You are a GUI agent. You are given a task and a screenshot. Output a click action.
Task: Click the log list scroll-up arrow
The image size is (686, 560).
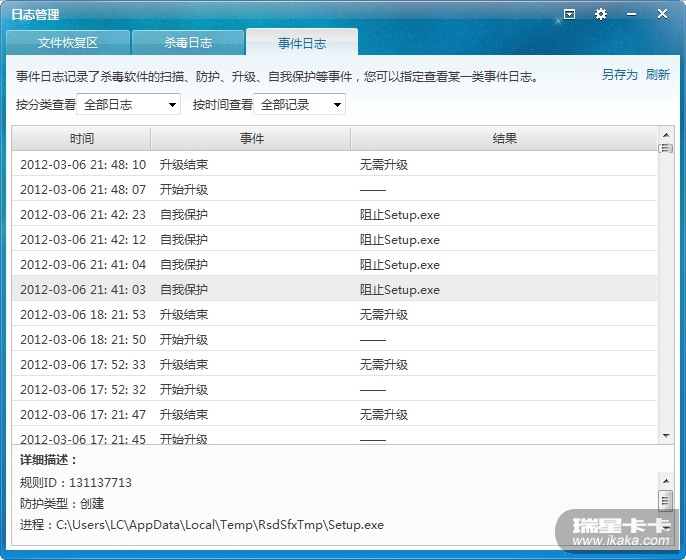666,135
